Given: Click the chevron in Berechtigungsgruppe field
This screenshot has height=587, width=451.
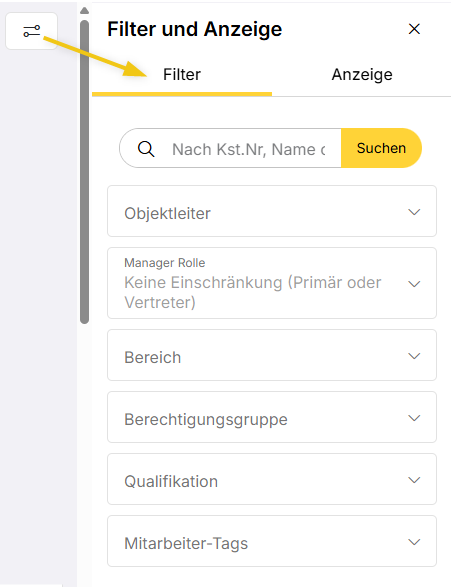Looking at the screenshot, I should click(x=414, y=418).
